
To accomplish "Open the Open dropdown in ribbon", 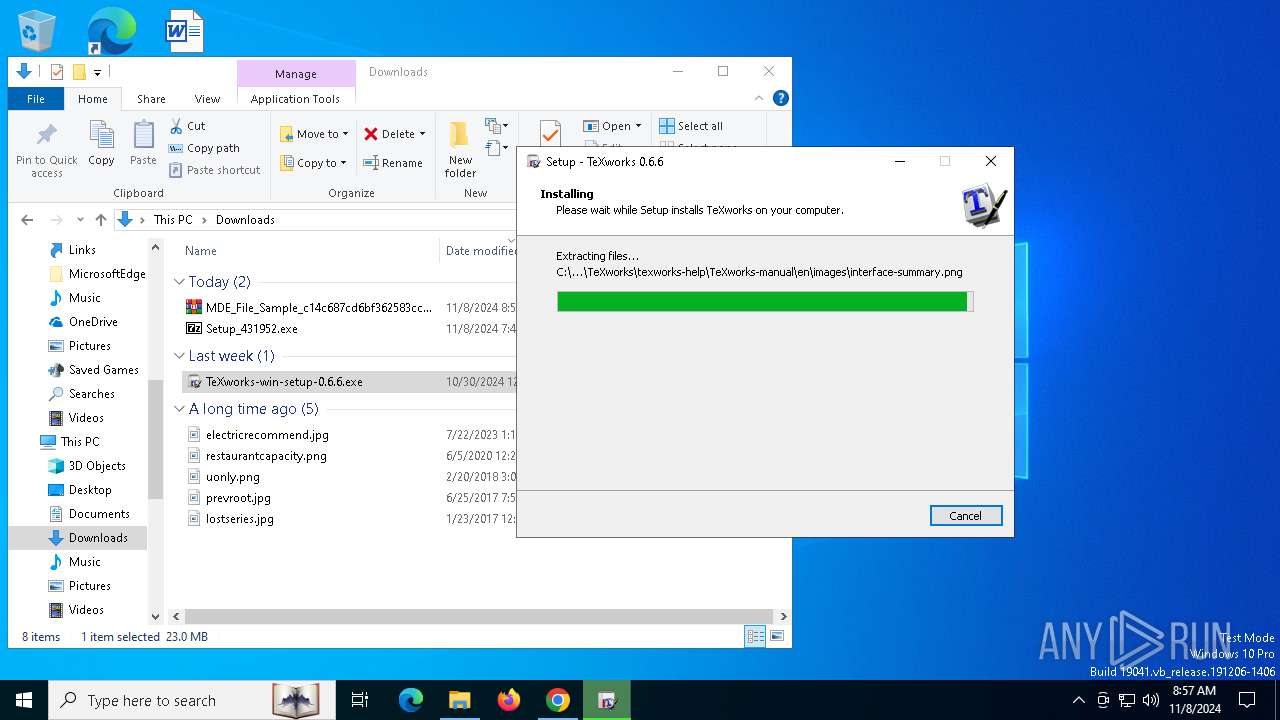I will pos(612,126).
